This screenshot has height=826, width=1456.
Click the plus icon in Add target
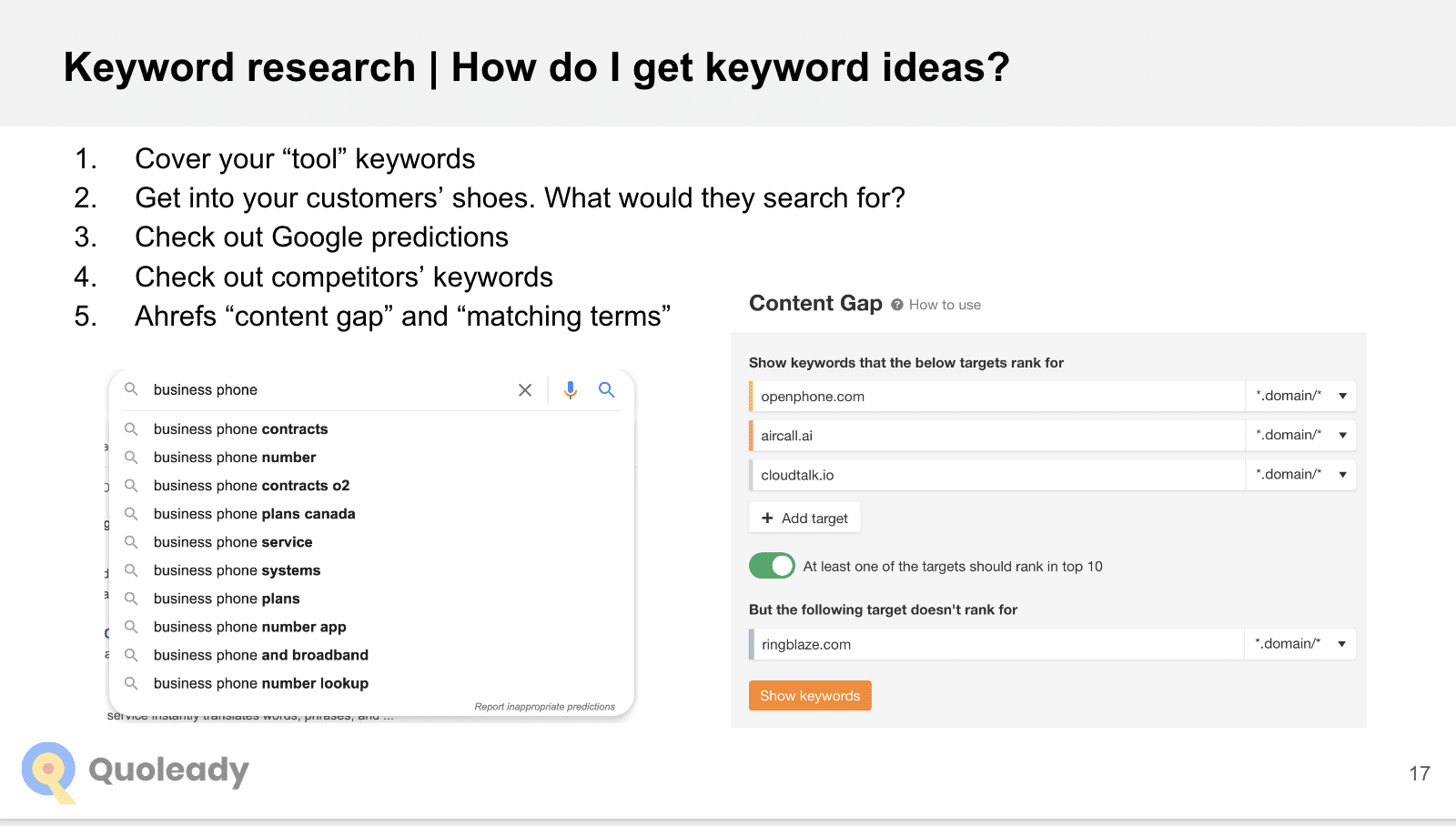[767, 518]
